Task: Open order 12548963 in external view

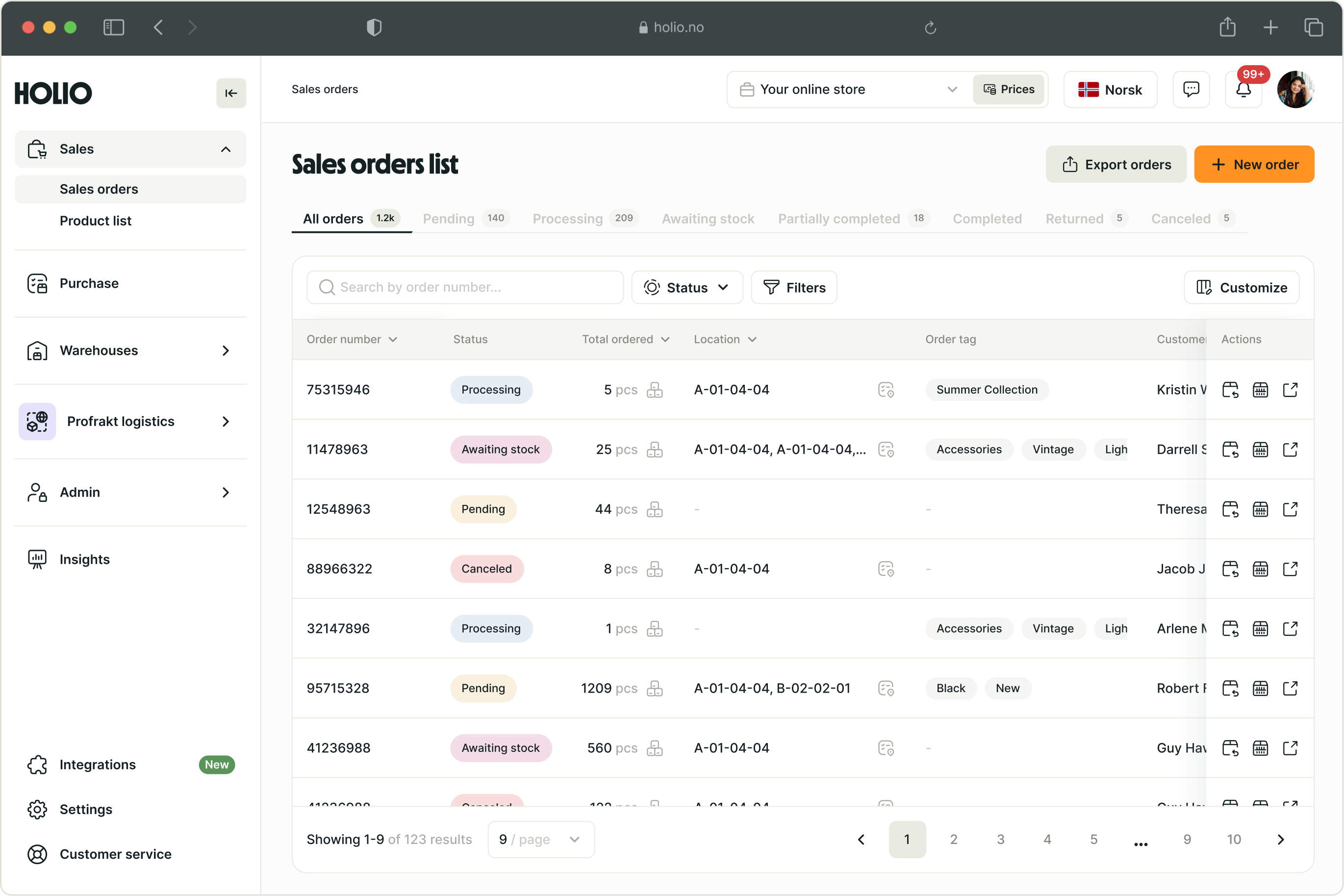Action: [x=1290, y=509]
